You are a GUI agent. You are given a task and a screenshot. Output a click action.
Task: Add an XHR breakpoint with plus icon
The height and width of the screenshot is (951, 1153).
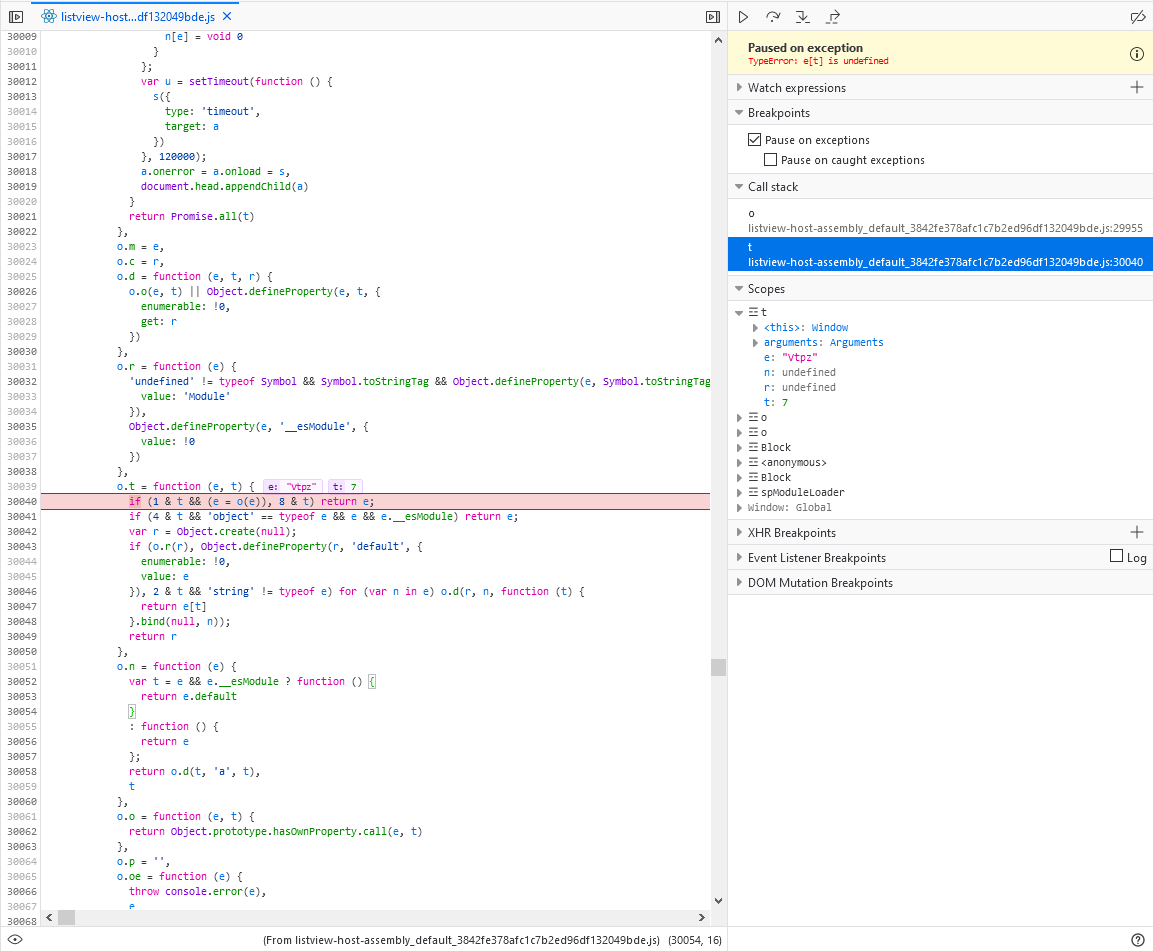[x=1136, y=532]
